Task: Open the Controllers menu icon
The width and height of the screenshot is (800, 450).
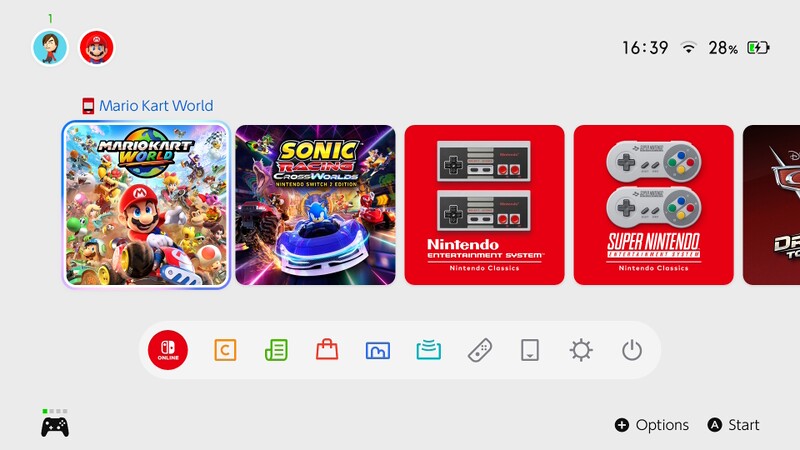Action: point(480,351)
